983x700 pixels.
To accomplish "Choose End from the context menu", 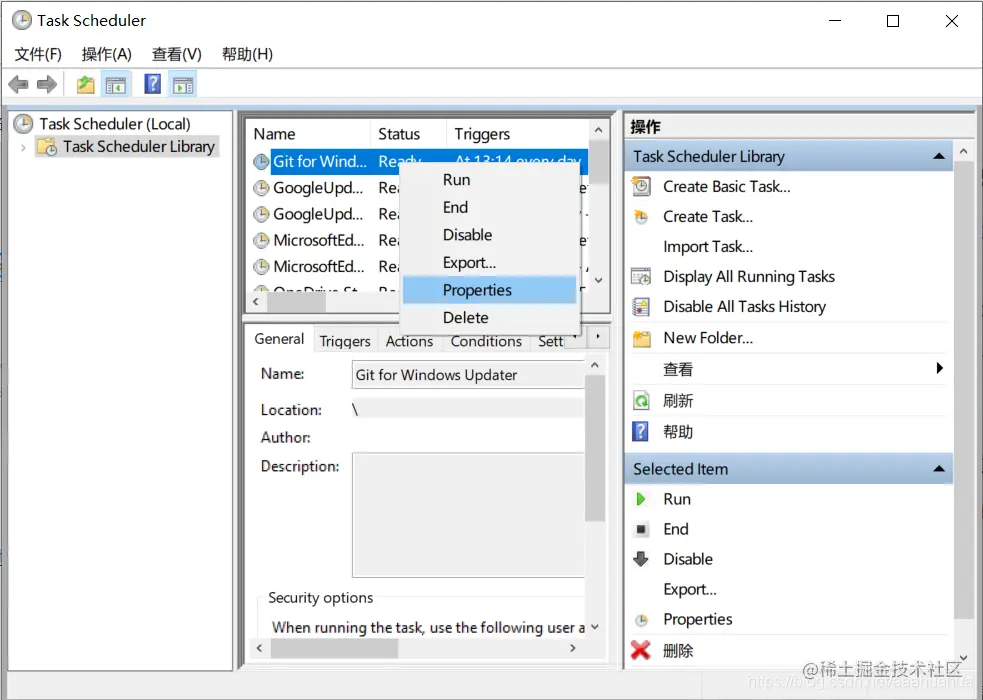I will coord(490,207).
